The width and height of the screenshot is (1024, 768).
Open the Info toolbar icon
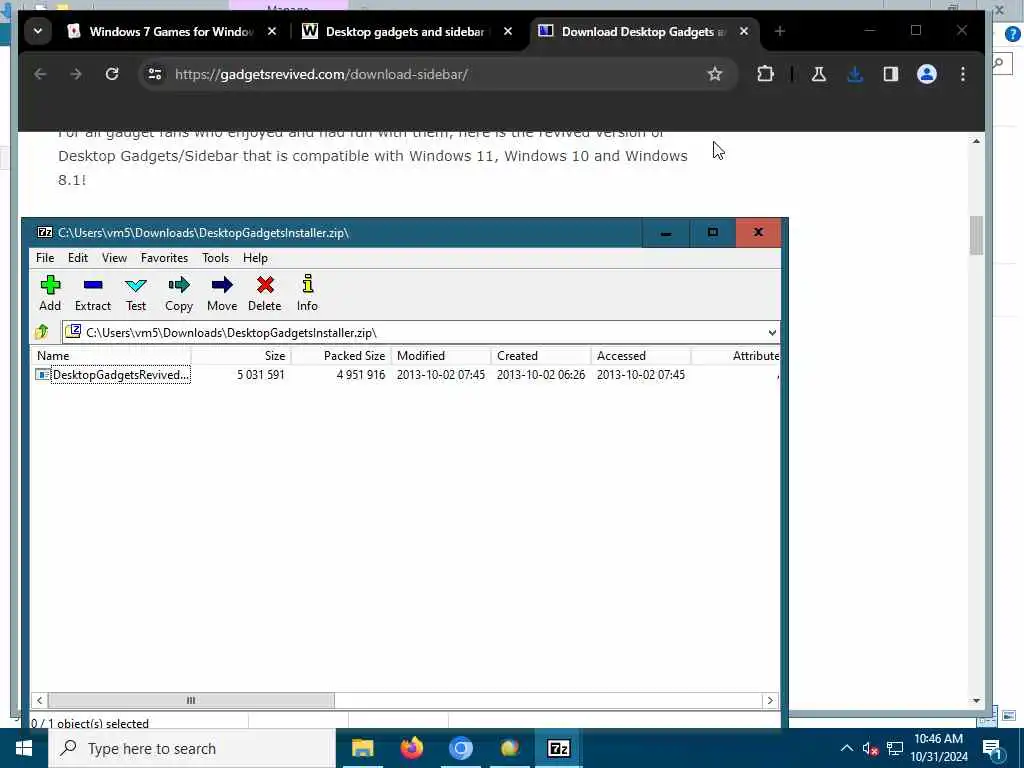tap(308, 293)
